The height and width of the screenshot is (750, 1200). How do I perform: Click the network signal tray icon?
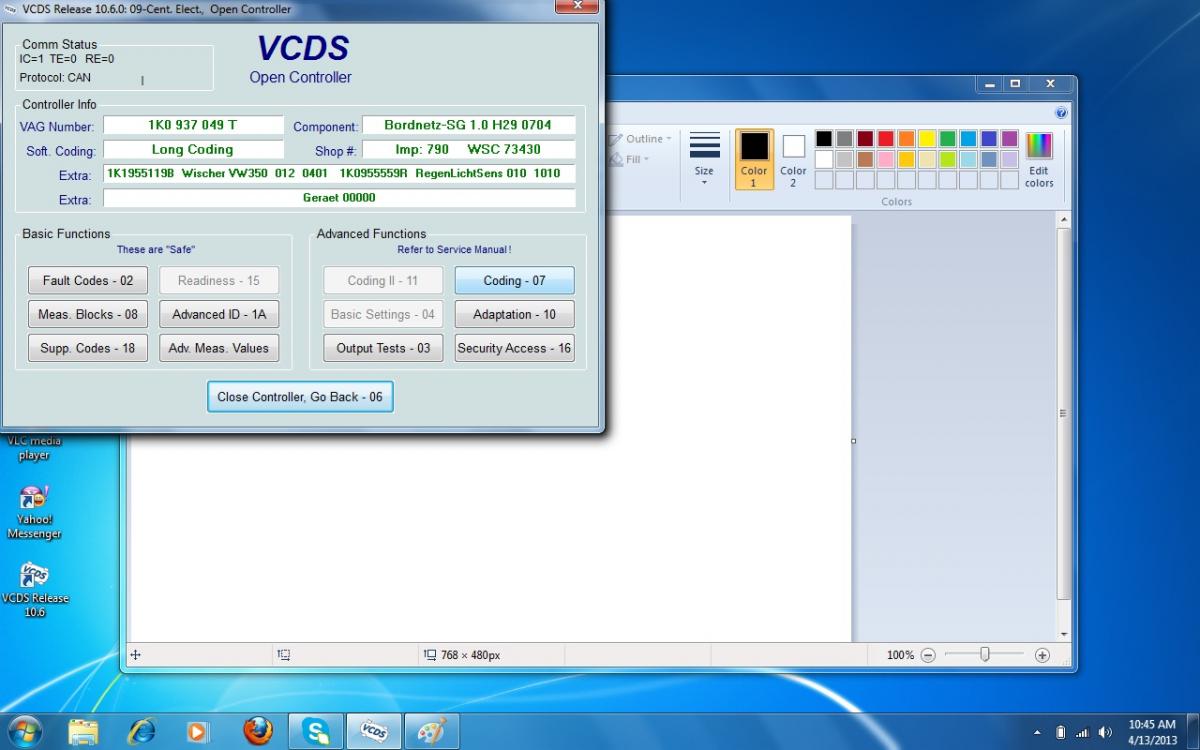coord(1083,732)
